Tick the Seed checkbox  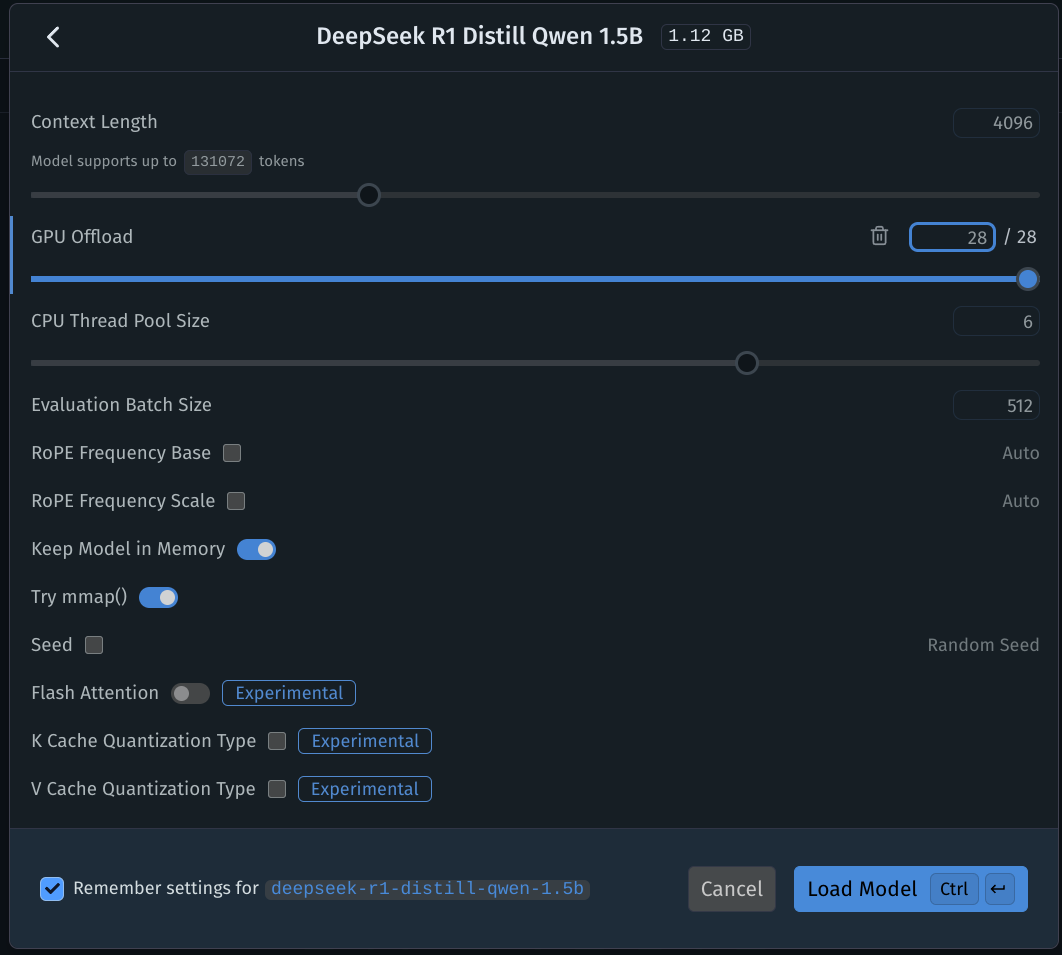pyautogui.click(x=94, y=645)
